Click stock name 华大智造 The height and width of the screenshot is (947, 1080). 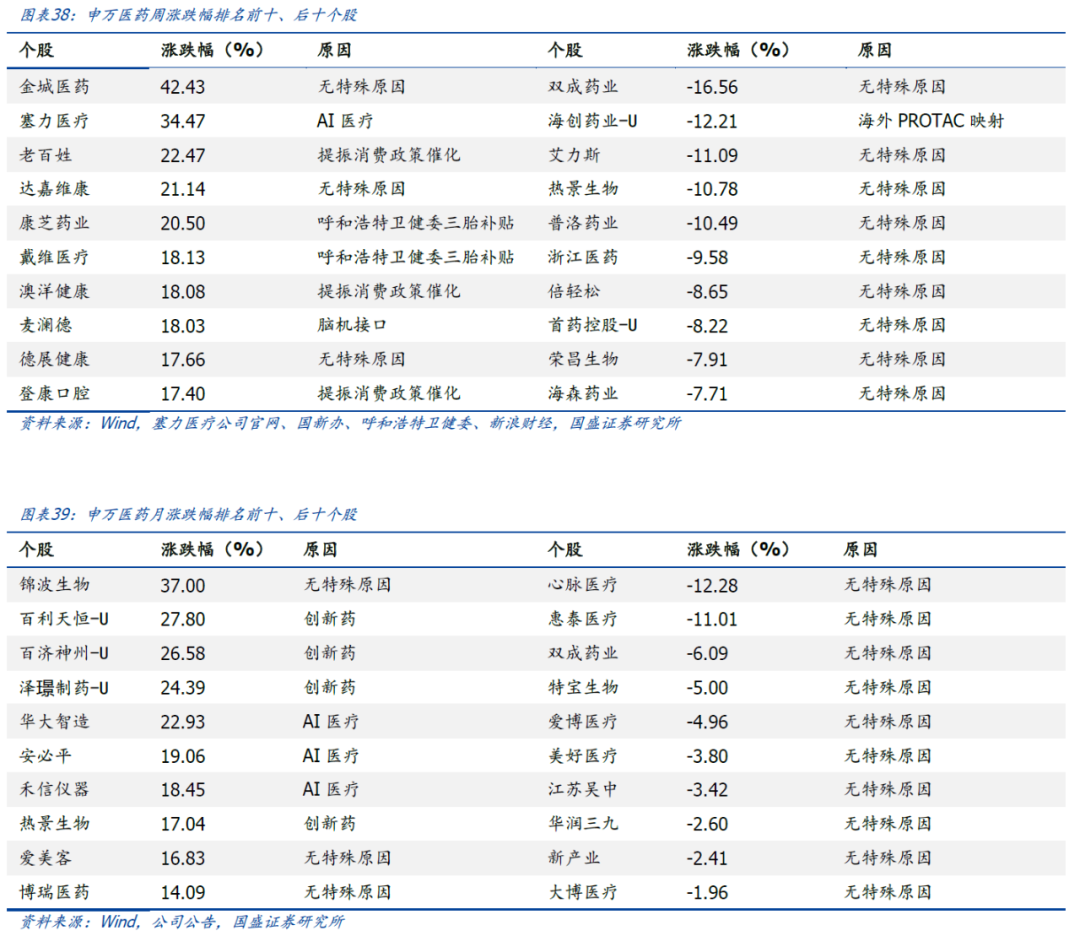click(x=54, y=722)
